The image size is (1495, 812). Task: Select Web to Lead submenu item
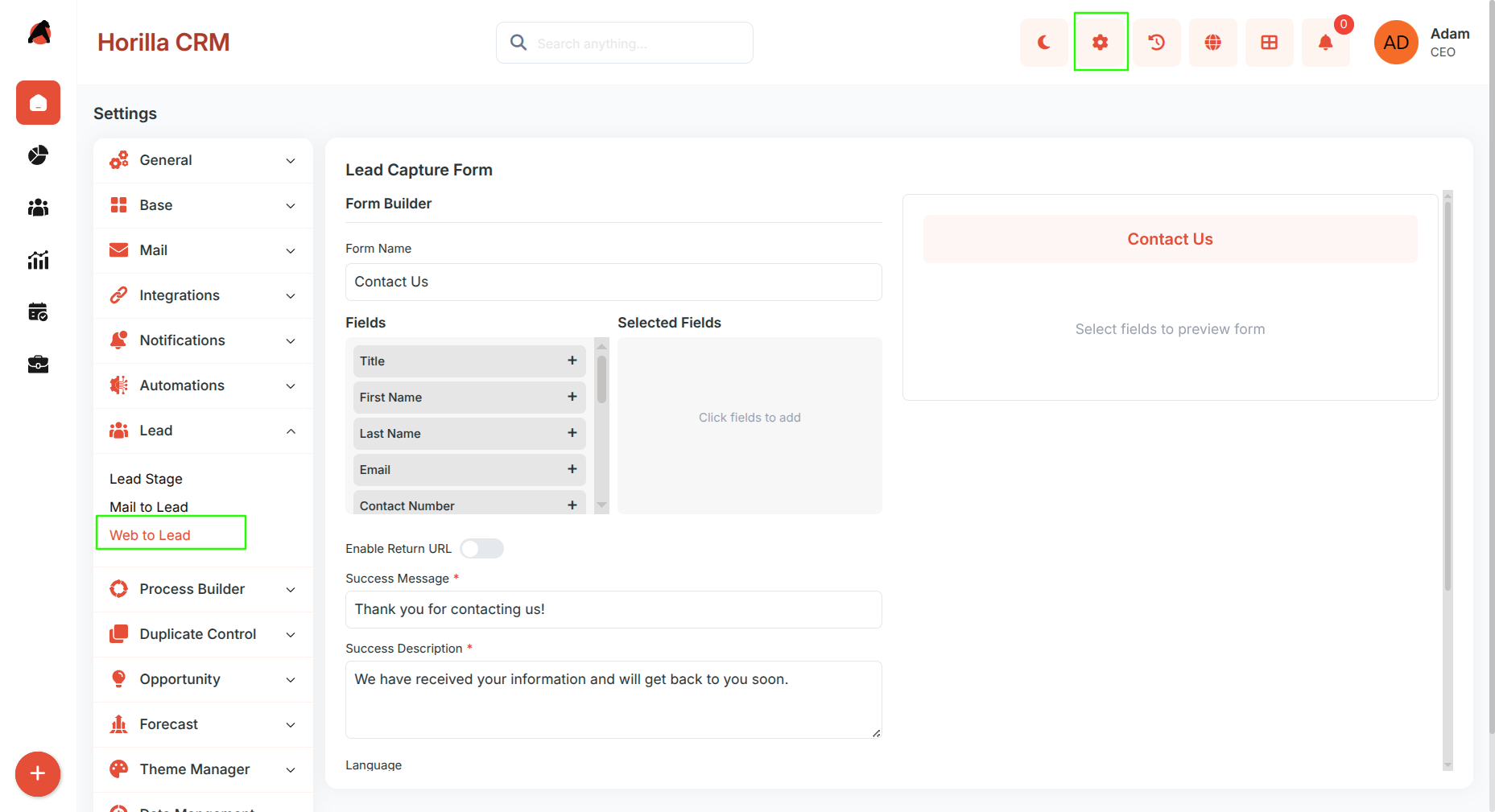[x=150, y=535]
